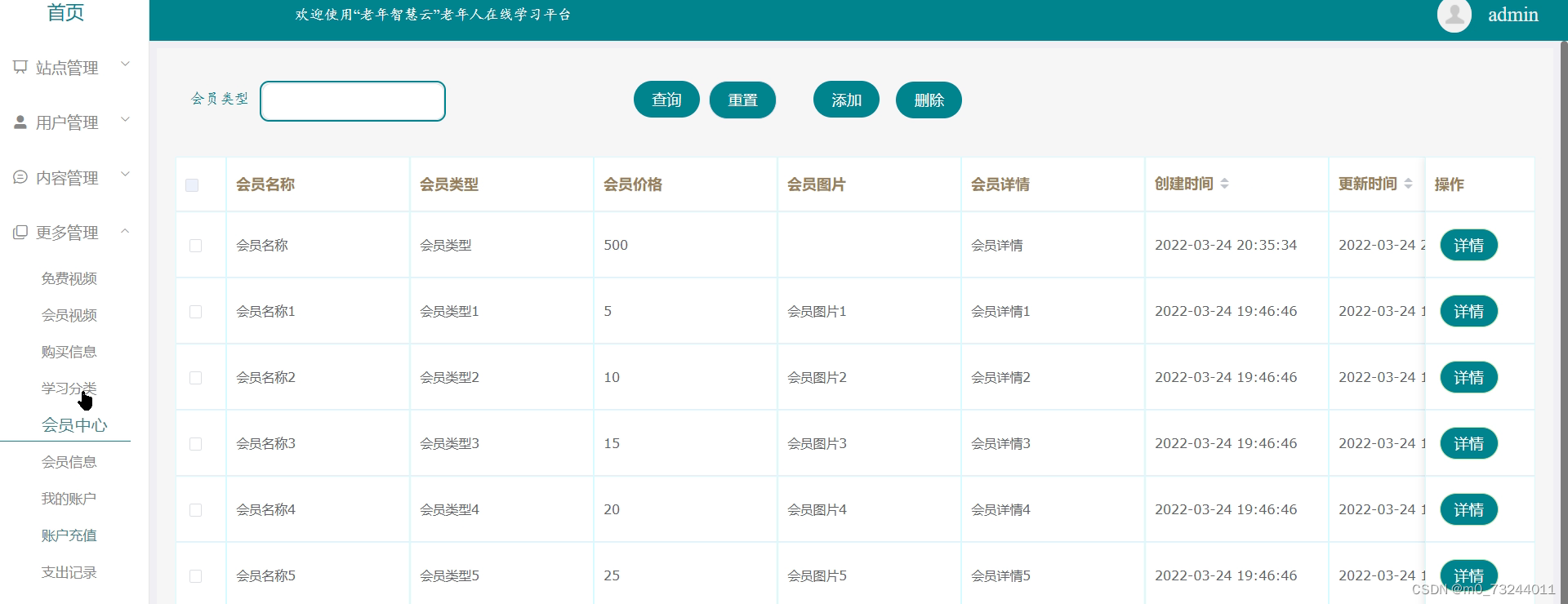The width and height of the screenshot is (1568, 604).
Task: Check the row for 会员名称 with price 500
Action: [x=195, y=246]
